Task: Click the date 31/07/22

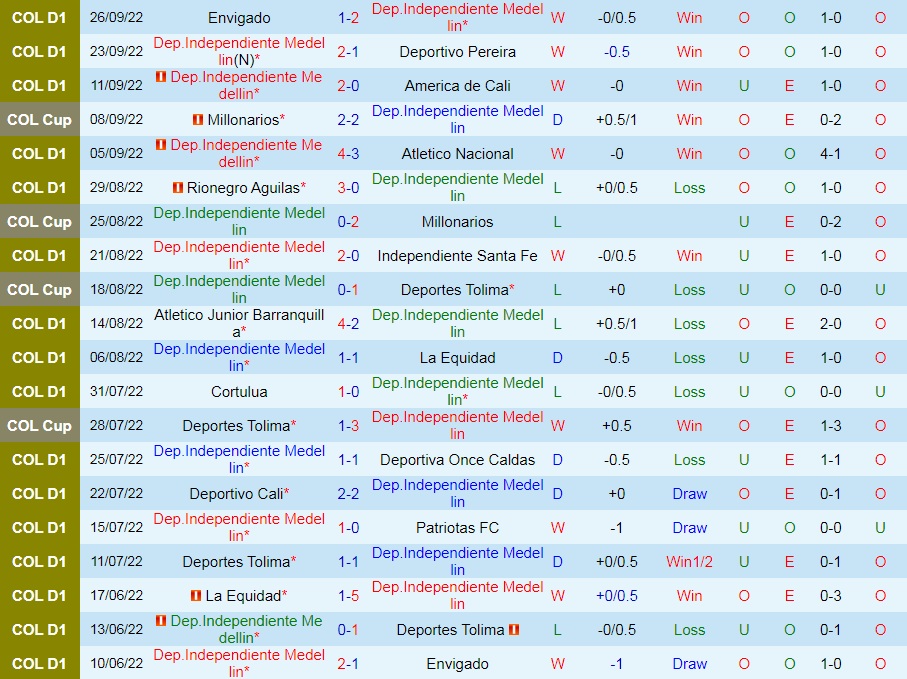Action: [x=116, y=392]
